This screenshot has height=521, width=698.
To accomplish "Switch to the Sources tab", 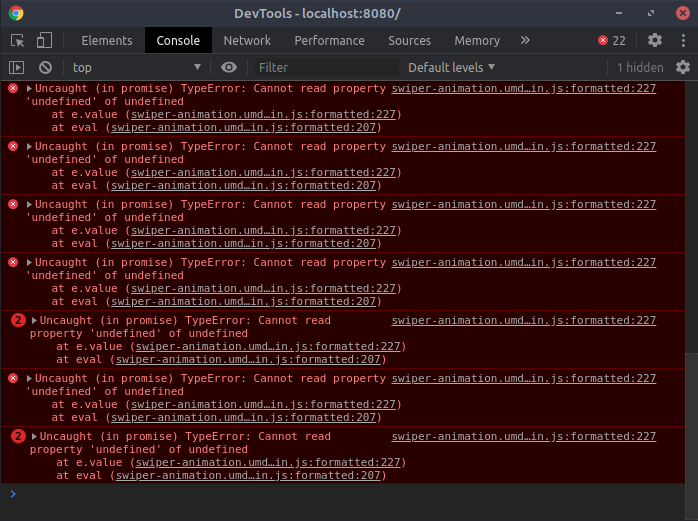I will (x=410, y=41).
